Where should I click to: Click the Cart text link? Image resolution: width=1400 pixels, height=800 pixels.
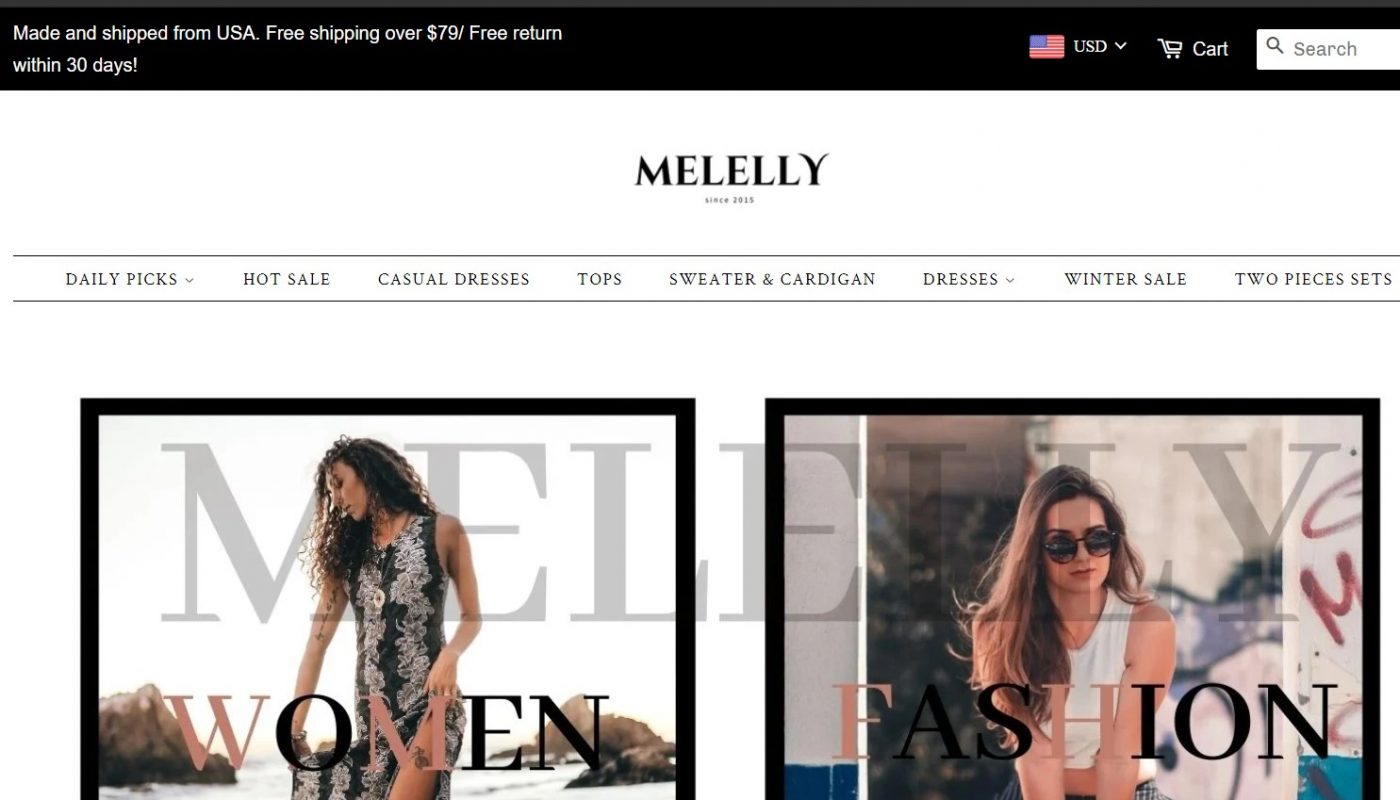[1210, 48]
